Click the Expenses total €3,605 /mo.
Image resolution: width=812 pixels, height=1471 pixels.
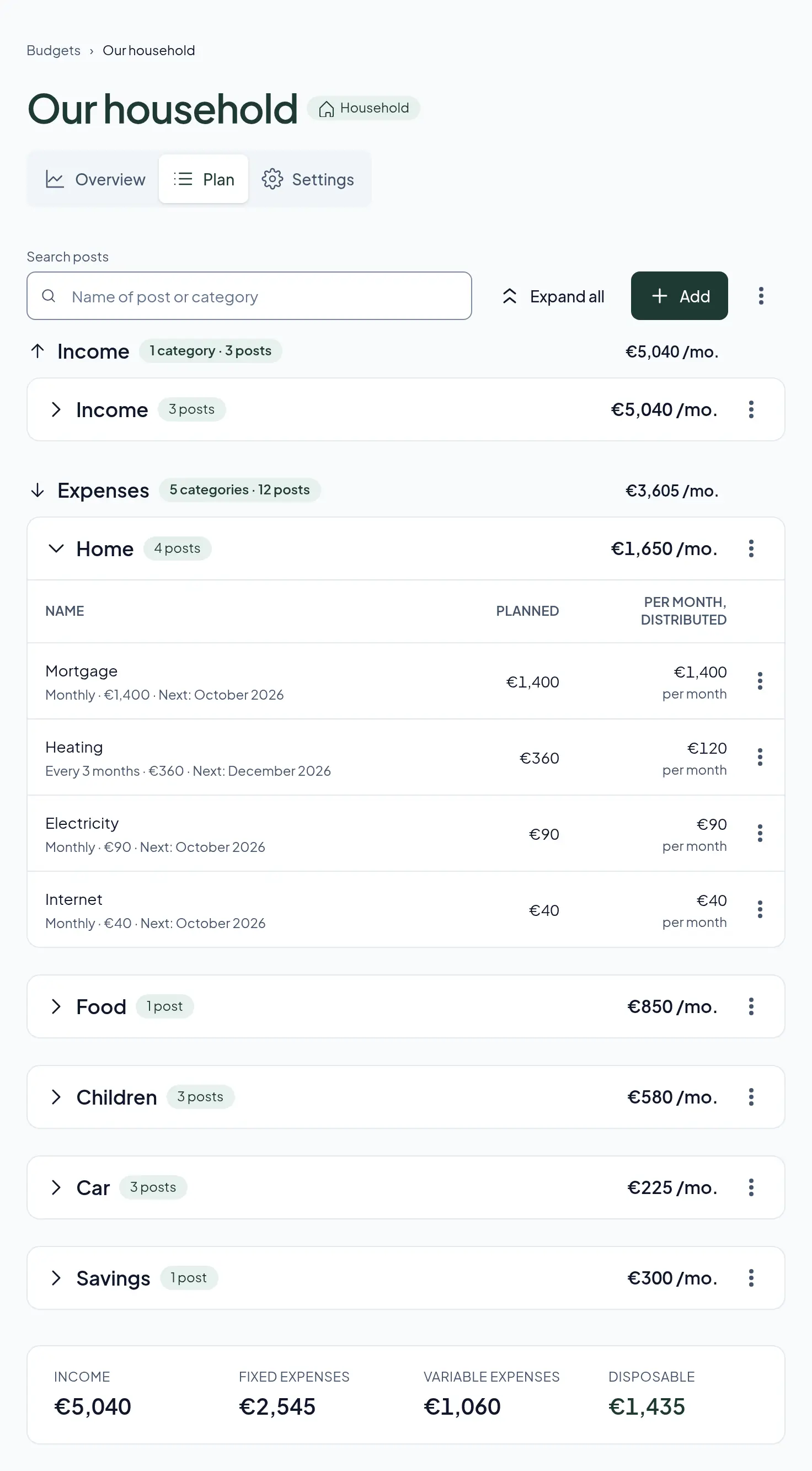pyautogui.click(x=671, y=491)
